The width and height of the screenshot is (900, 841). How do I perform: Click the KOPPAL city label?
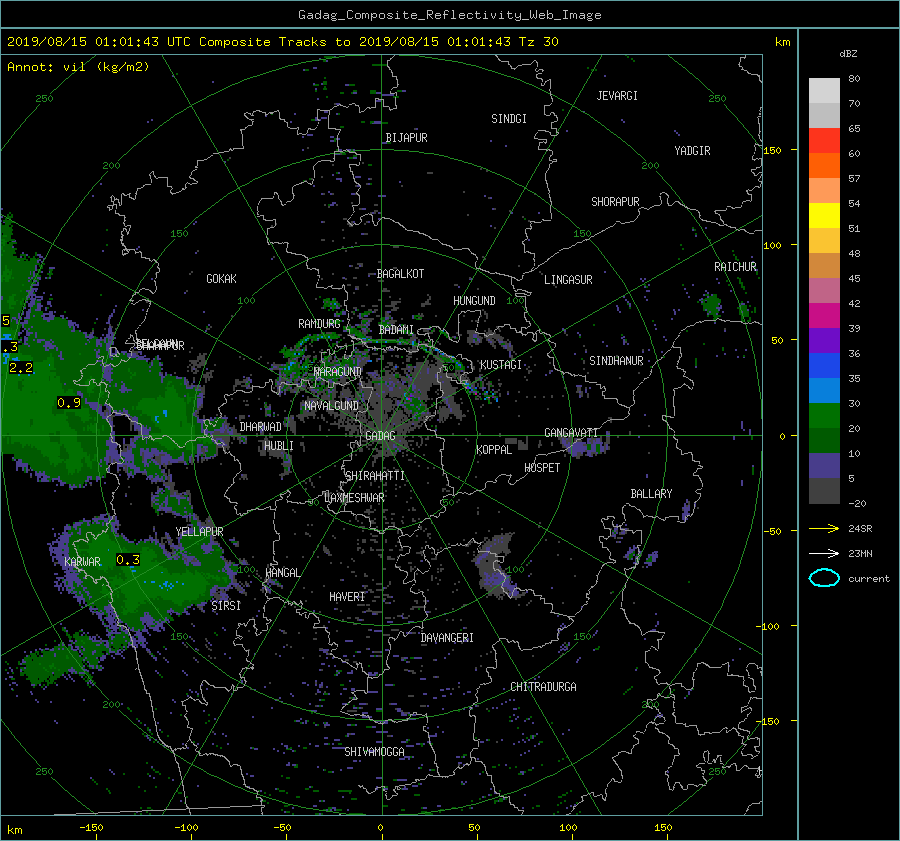point(494,449)
